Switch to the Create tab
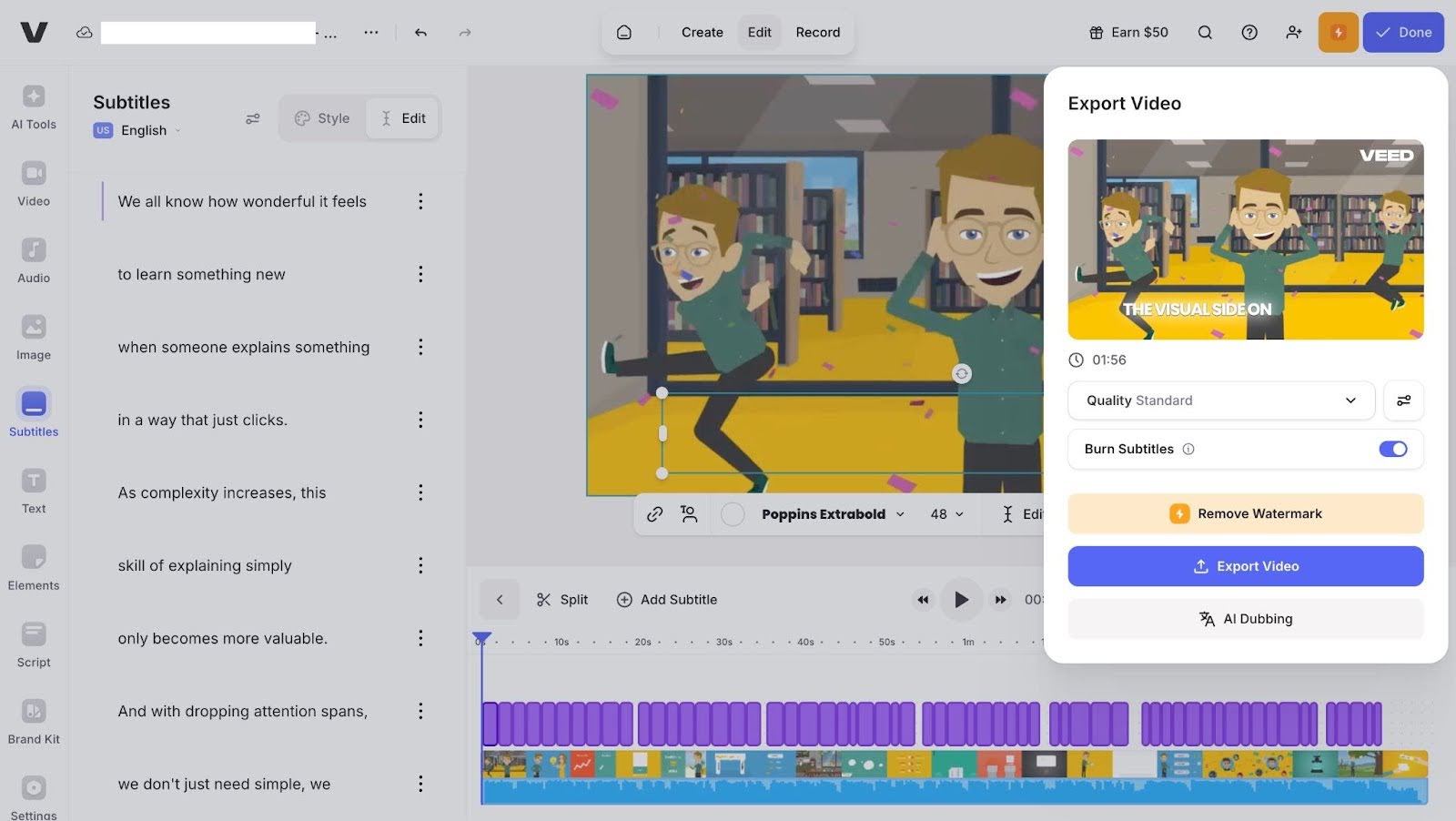The height and width of the screenshot is (821, 1456). click(702, 33)
